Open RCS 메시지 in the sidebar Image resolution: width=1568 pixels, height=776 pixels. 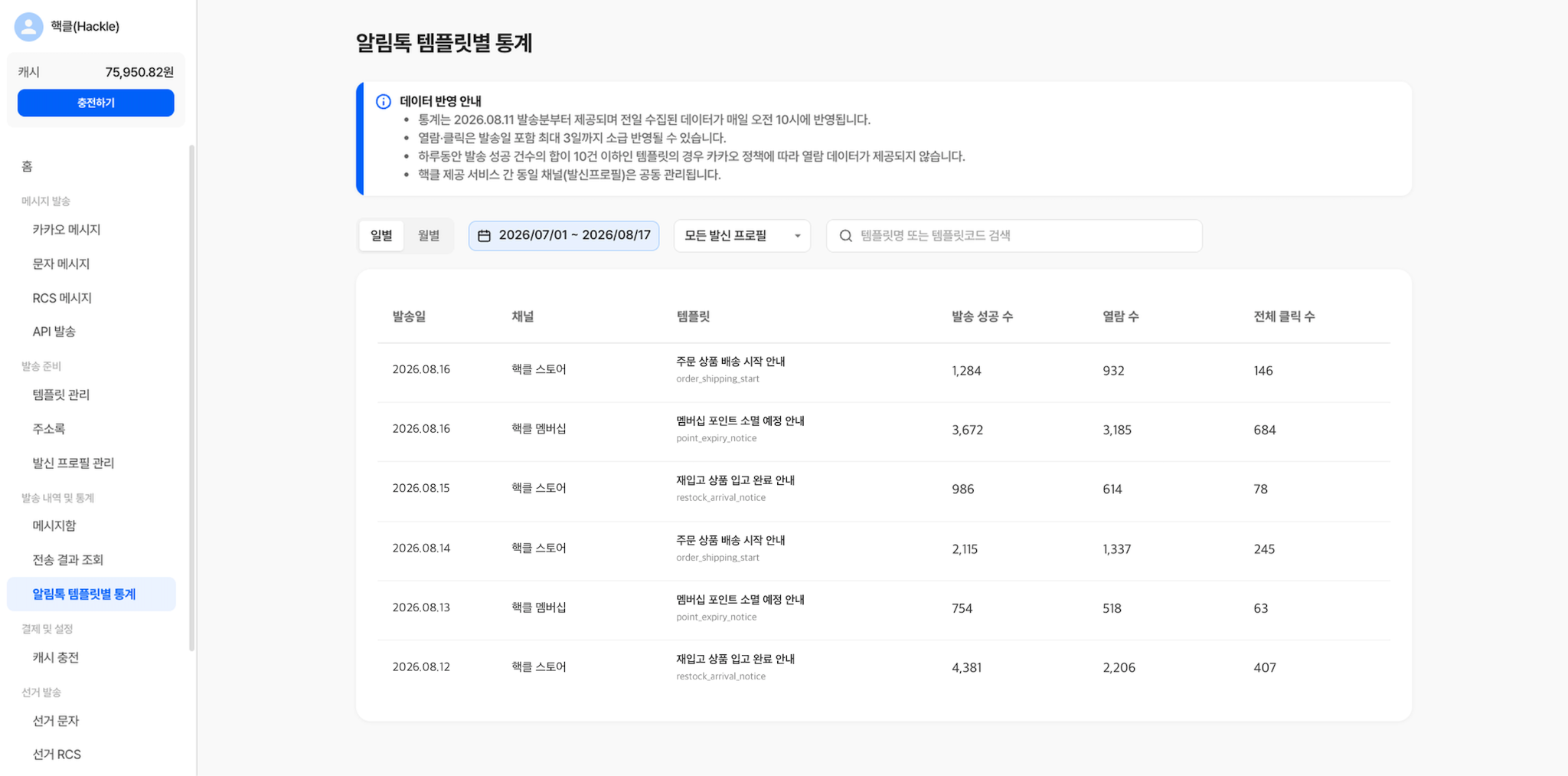tap(62, 298)
